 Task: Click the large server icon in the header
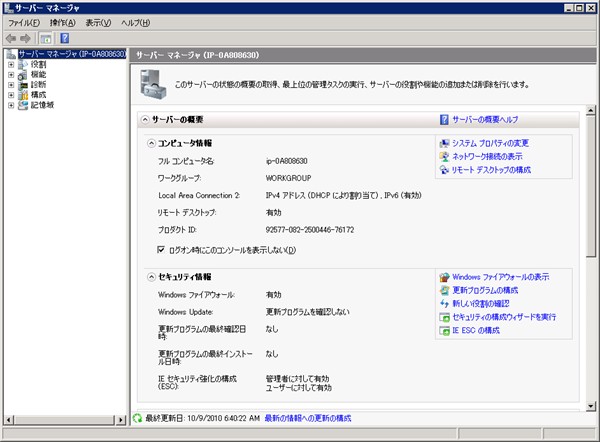click(153, 85)
